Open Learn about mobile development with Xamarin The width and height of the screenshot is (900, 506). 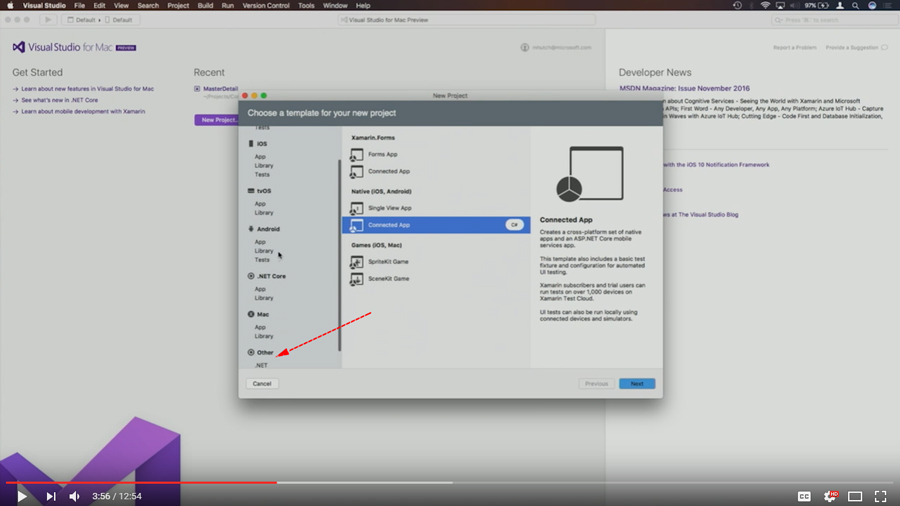83,111
